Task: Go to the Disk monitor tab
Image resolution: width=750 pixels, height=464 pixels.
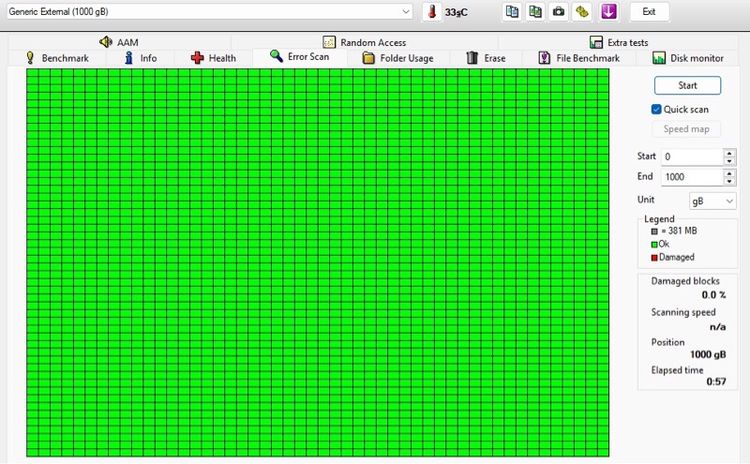Action: coord(688,58)
